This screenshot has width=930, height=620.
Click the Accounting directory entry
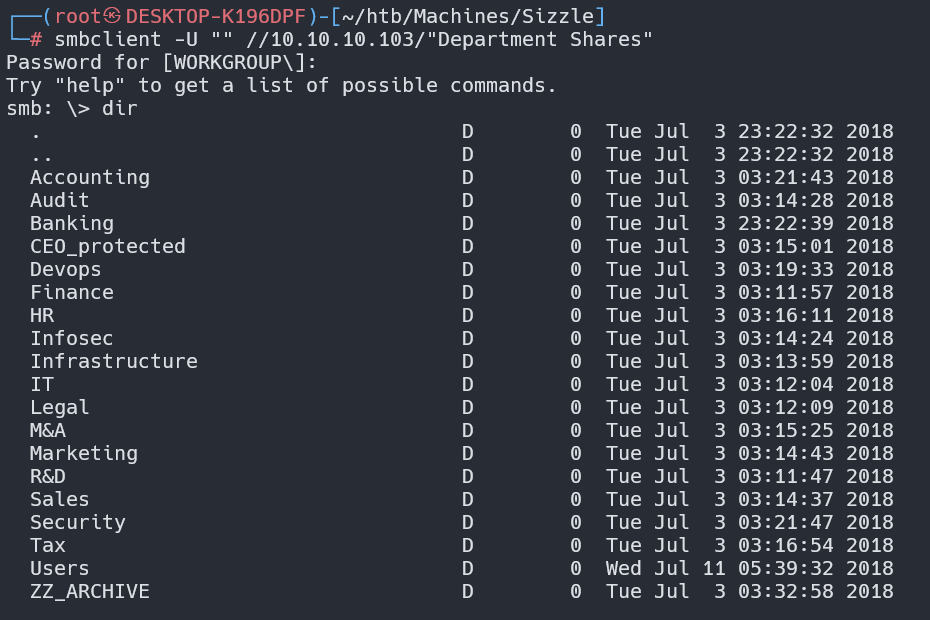point(90,178)
